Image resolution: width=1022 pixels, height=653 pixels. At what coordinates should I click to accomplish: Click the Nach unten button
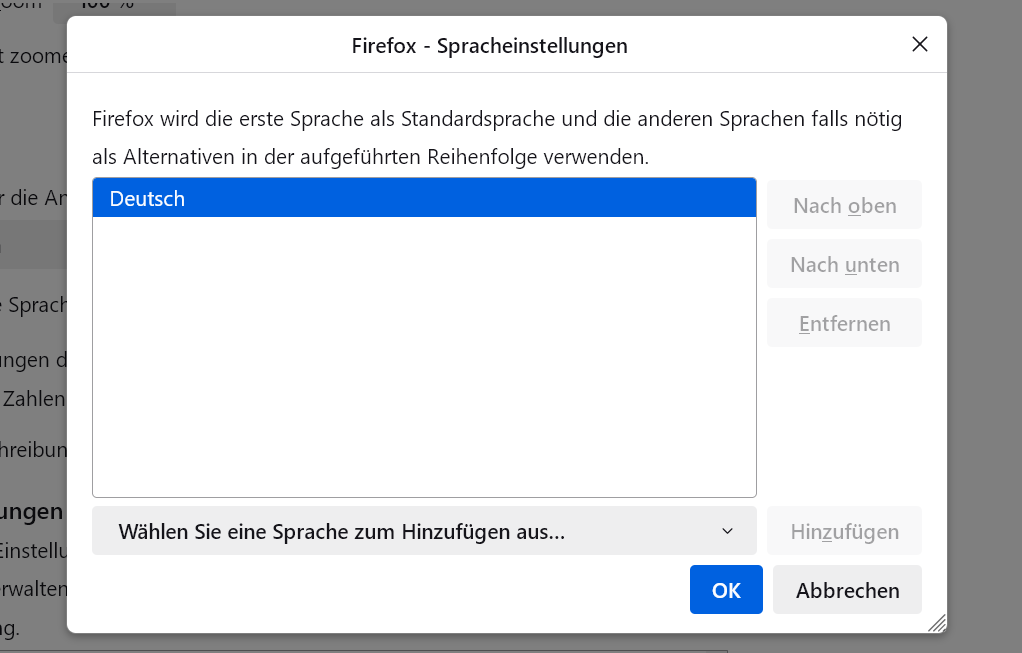click(x=844, y=265)
